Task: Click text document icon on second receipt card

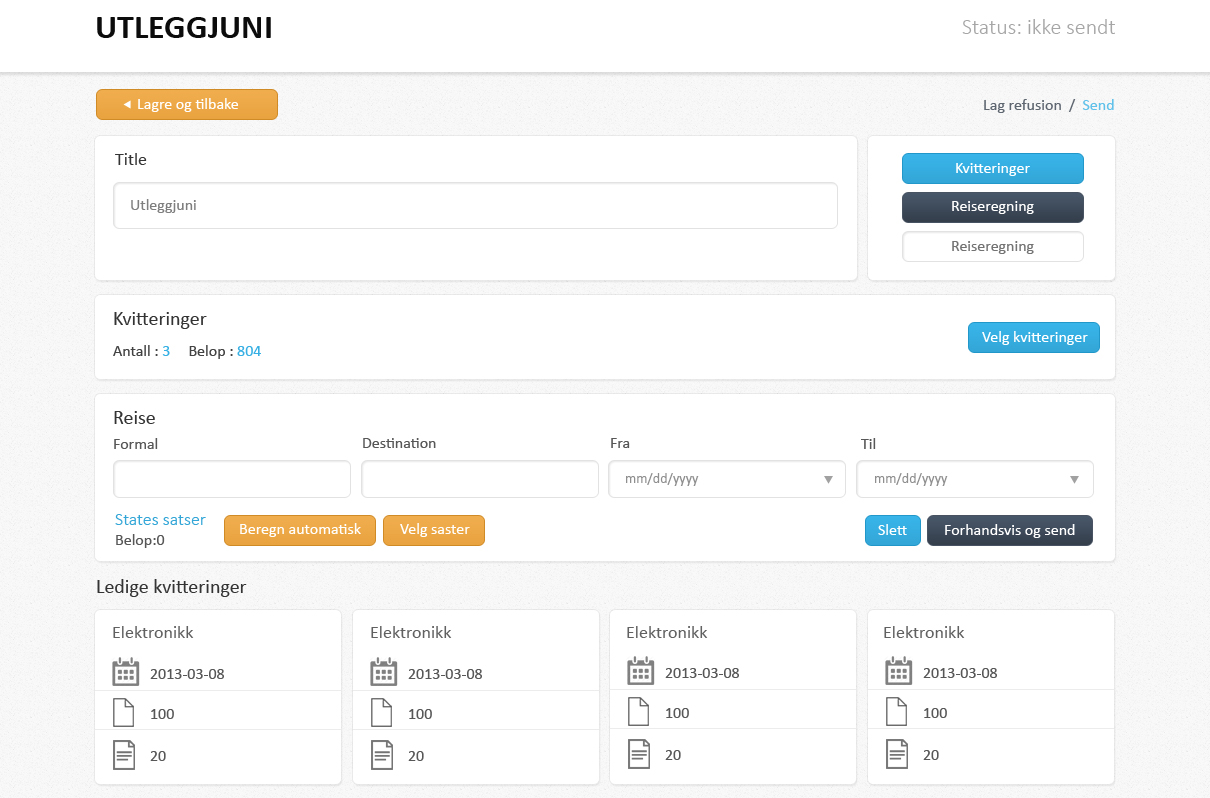Action: pos(382,755)
